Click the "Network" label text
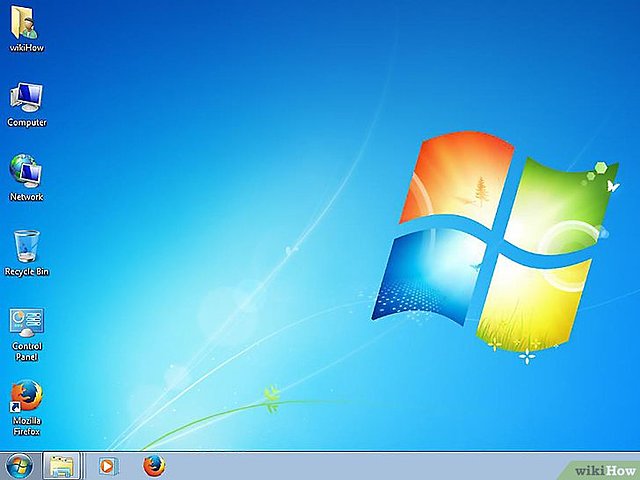 [x=27, y=197]
